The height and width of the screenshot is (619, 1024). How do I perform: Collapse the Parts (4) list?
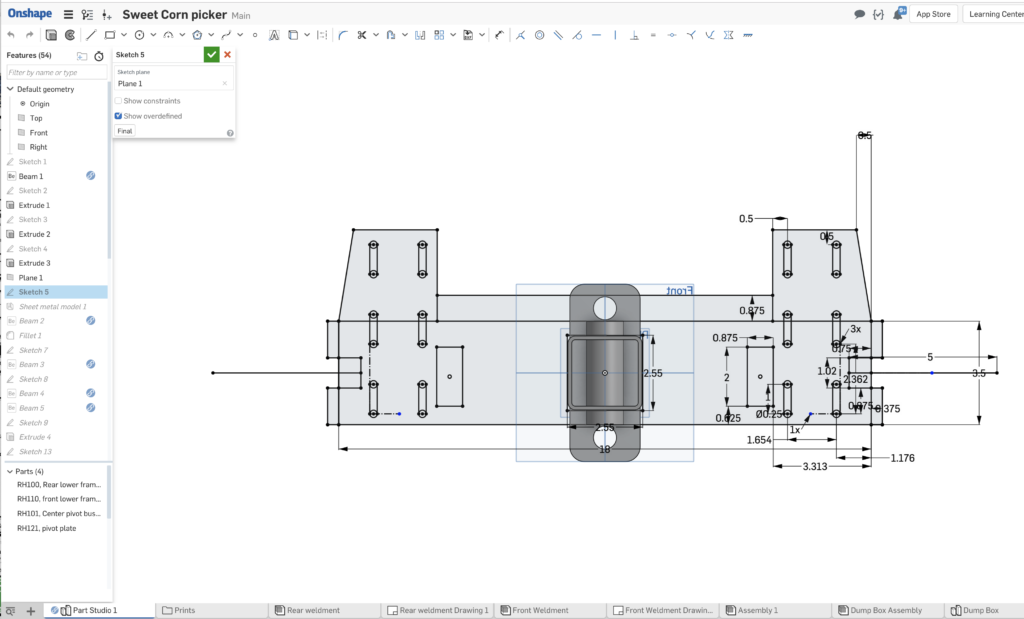[10, 470]
